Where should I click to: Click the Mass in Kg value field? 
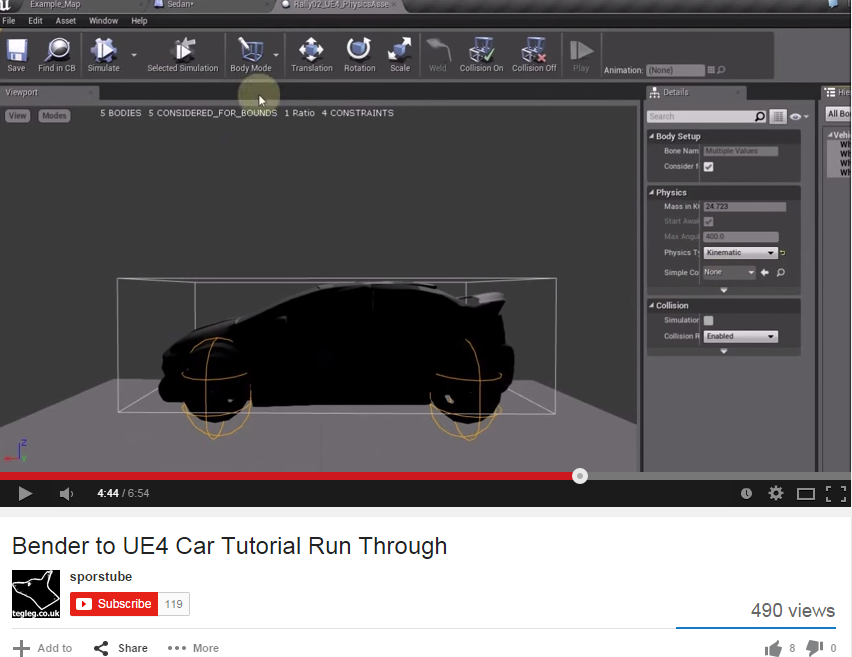(x=744, y=207)
